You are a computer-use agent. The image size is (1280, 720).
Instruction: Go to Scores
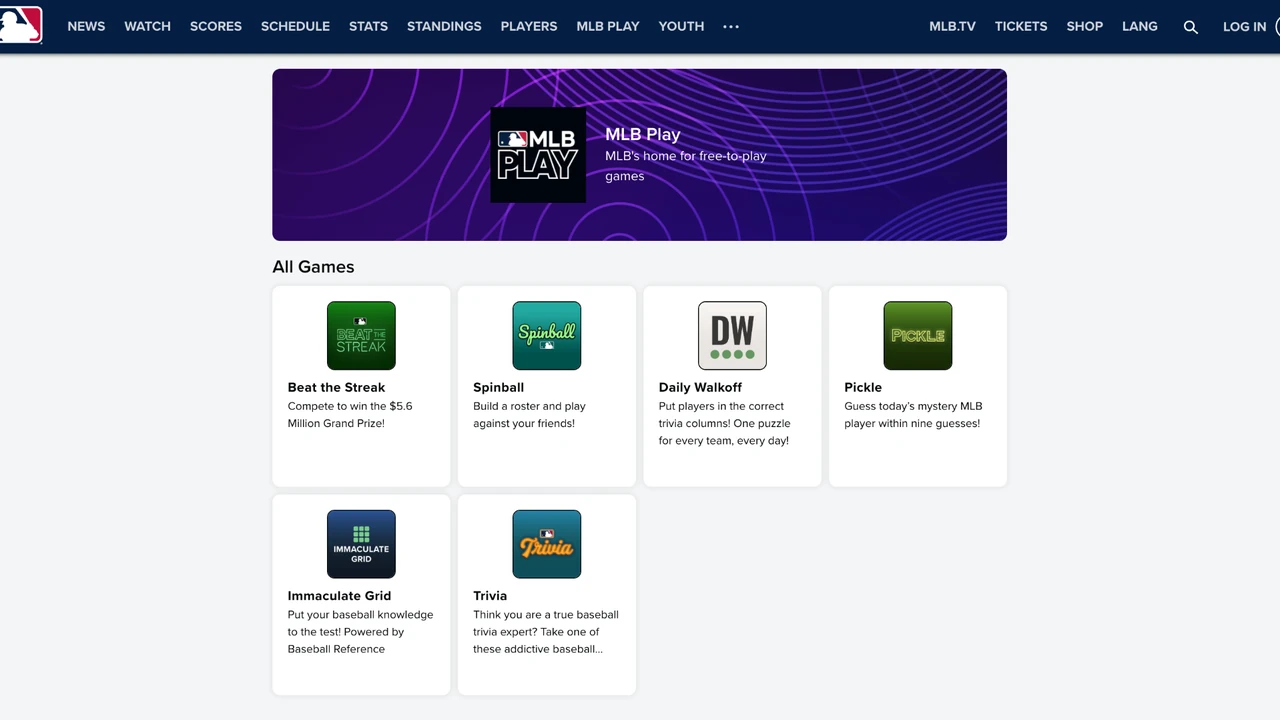click(216, 26)
